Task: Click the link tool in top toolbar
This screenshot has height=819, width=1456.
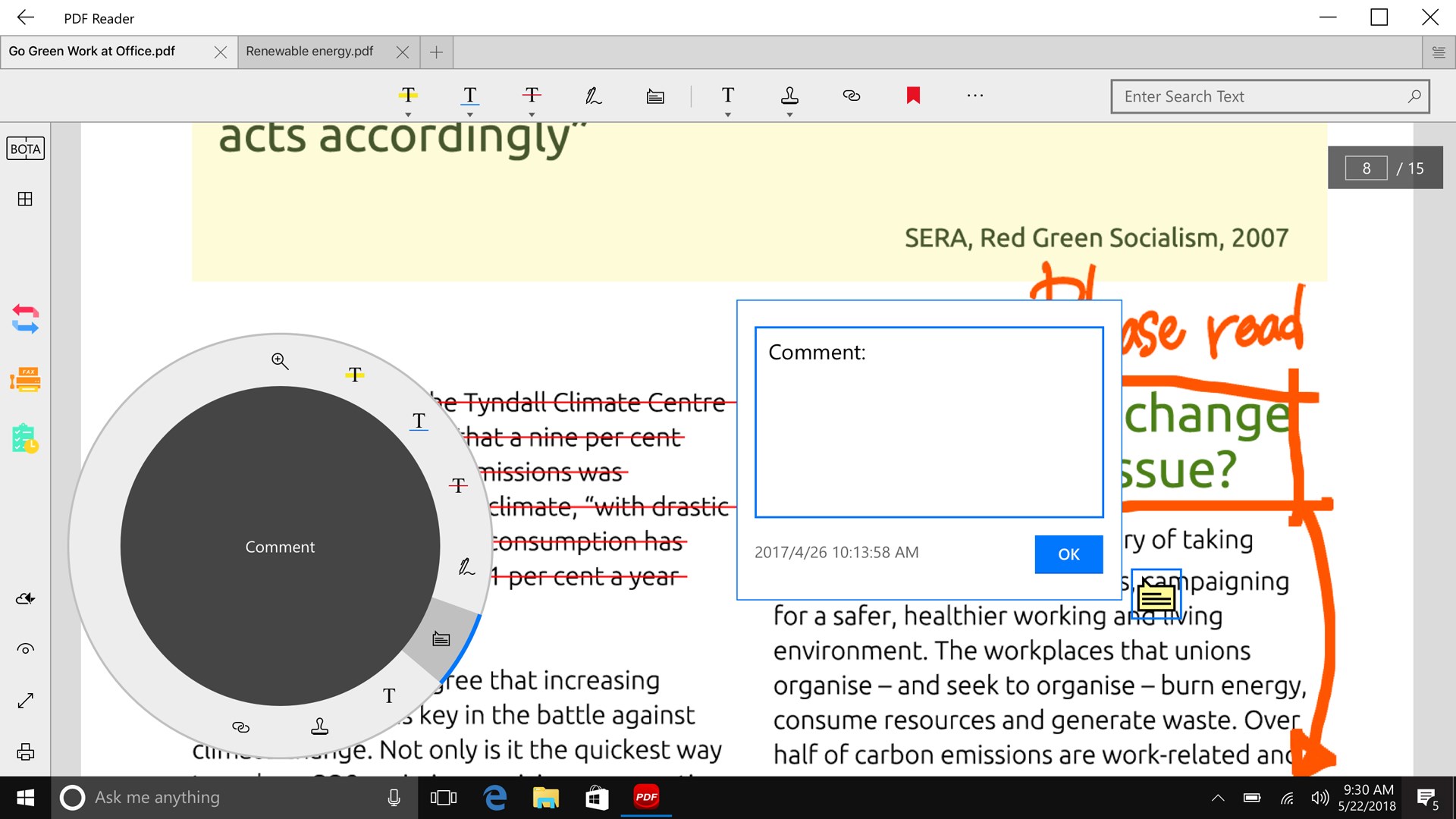Action: pos(851,96)
